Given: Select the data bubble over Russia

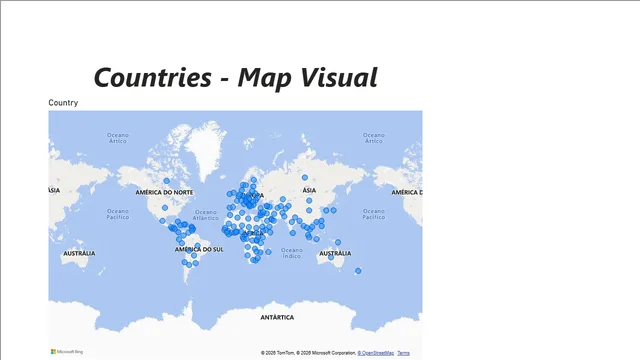Looking at the screenshot, I should pyautogui.click(x=305, y=178).
